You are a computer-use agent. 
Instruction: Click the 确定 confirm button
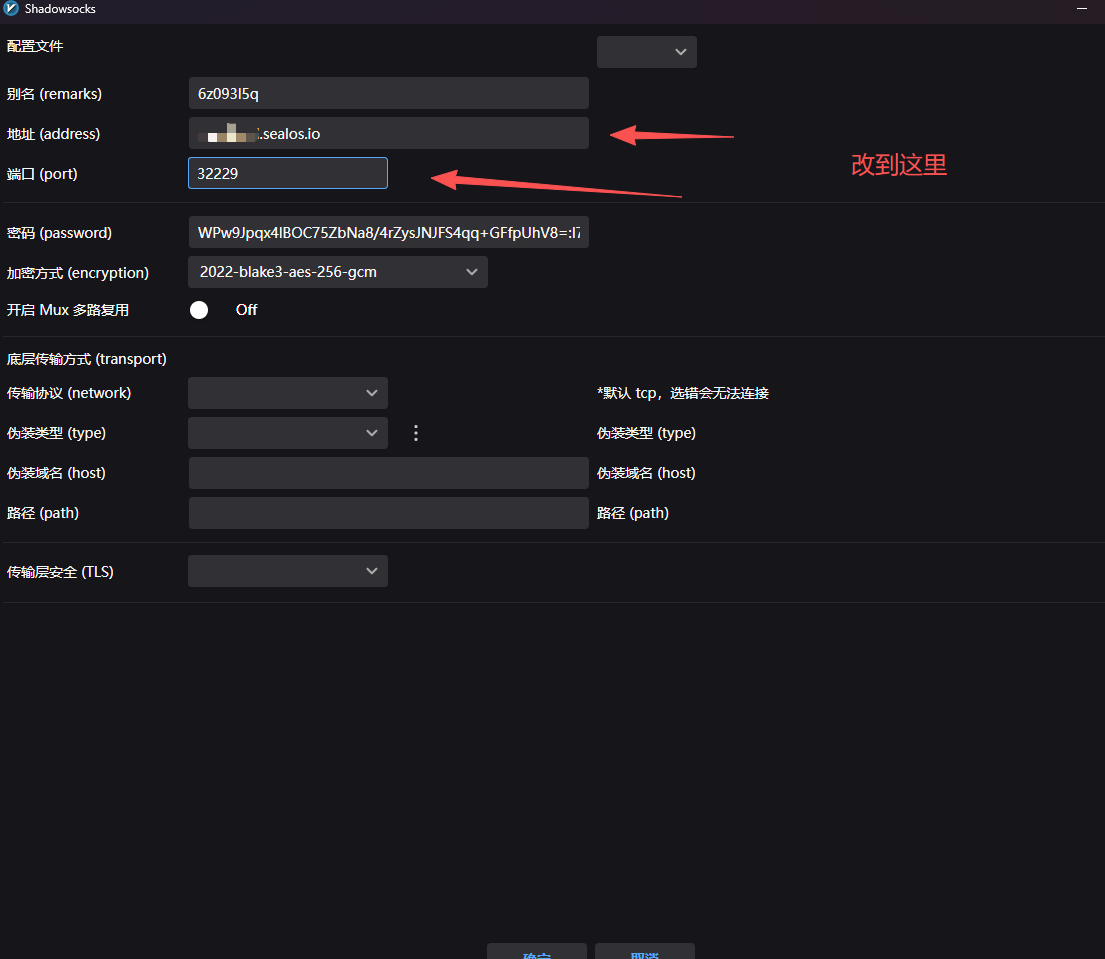tap(536, 952)
